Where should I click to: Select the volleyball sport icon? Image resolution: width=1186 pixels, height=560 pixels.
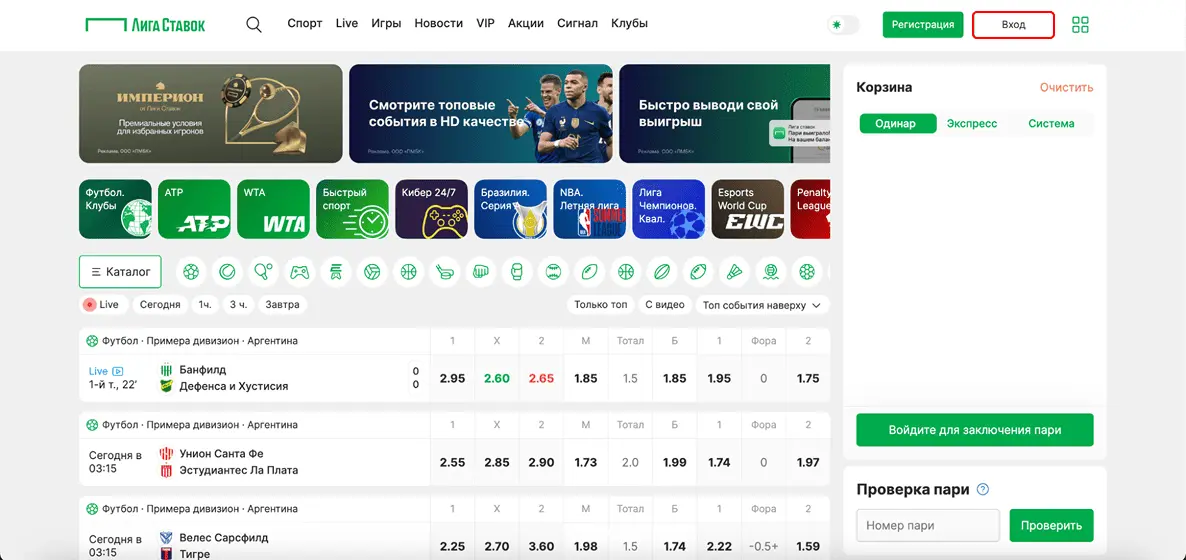pyautogui.click(x=372, y=271)
